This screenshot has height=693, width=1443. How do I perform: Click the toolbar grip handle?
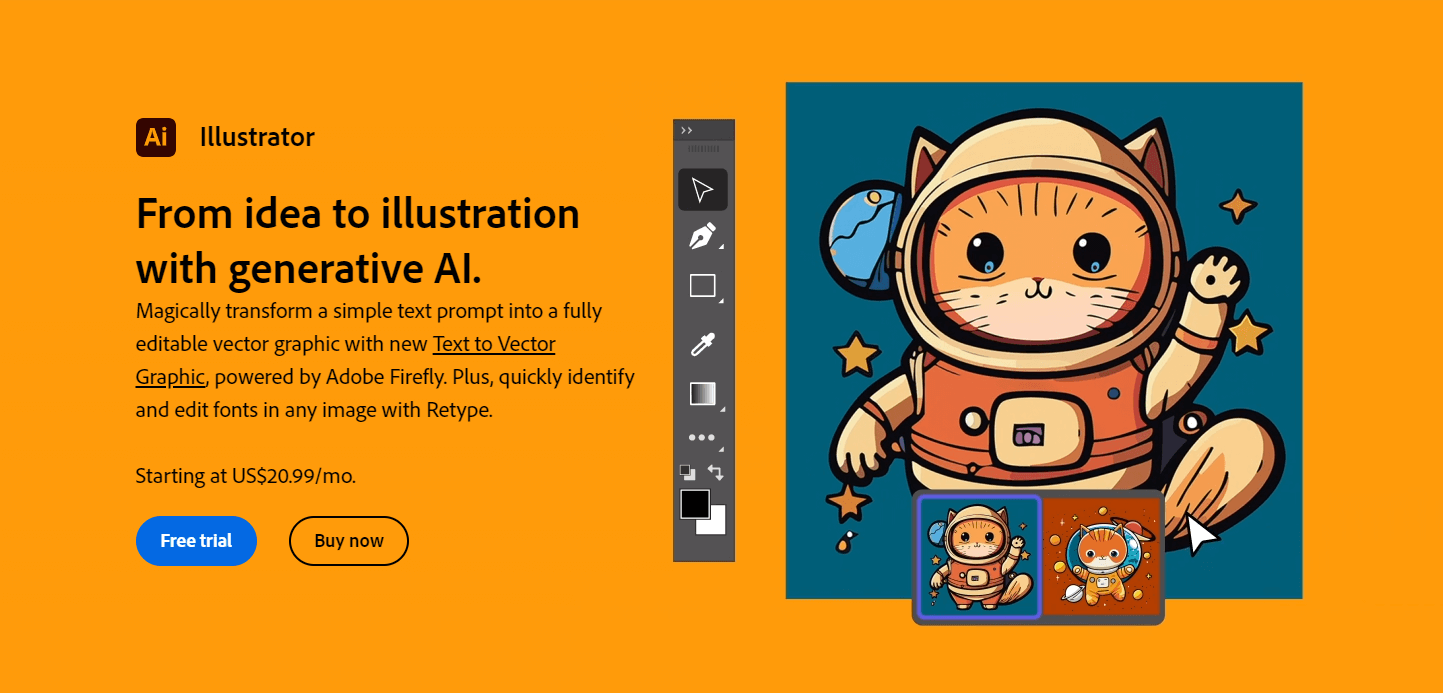tap(704, 149)
